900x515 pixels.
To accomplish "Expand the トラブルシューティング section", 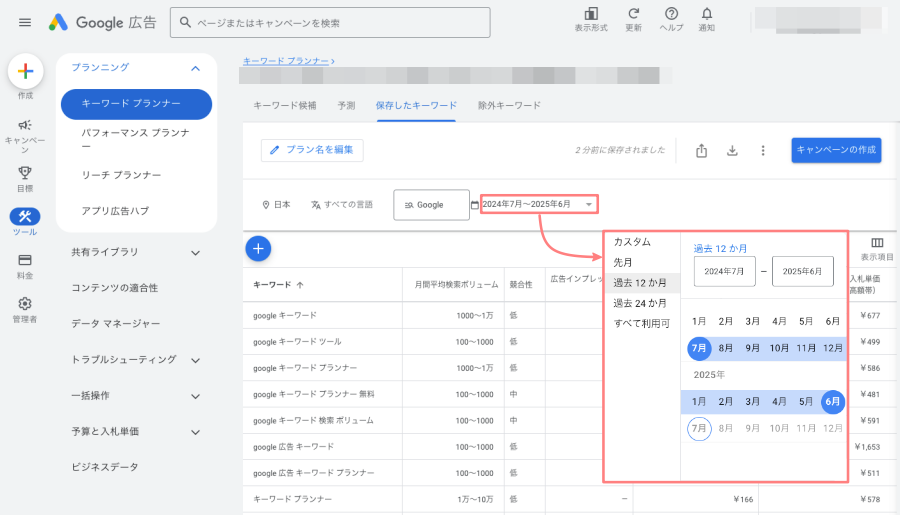I will pyautogui.click(x=195, y=361).
